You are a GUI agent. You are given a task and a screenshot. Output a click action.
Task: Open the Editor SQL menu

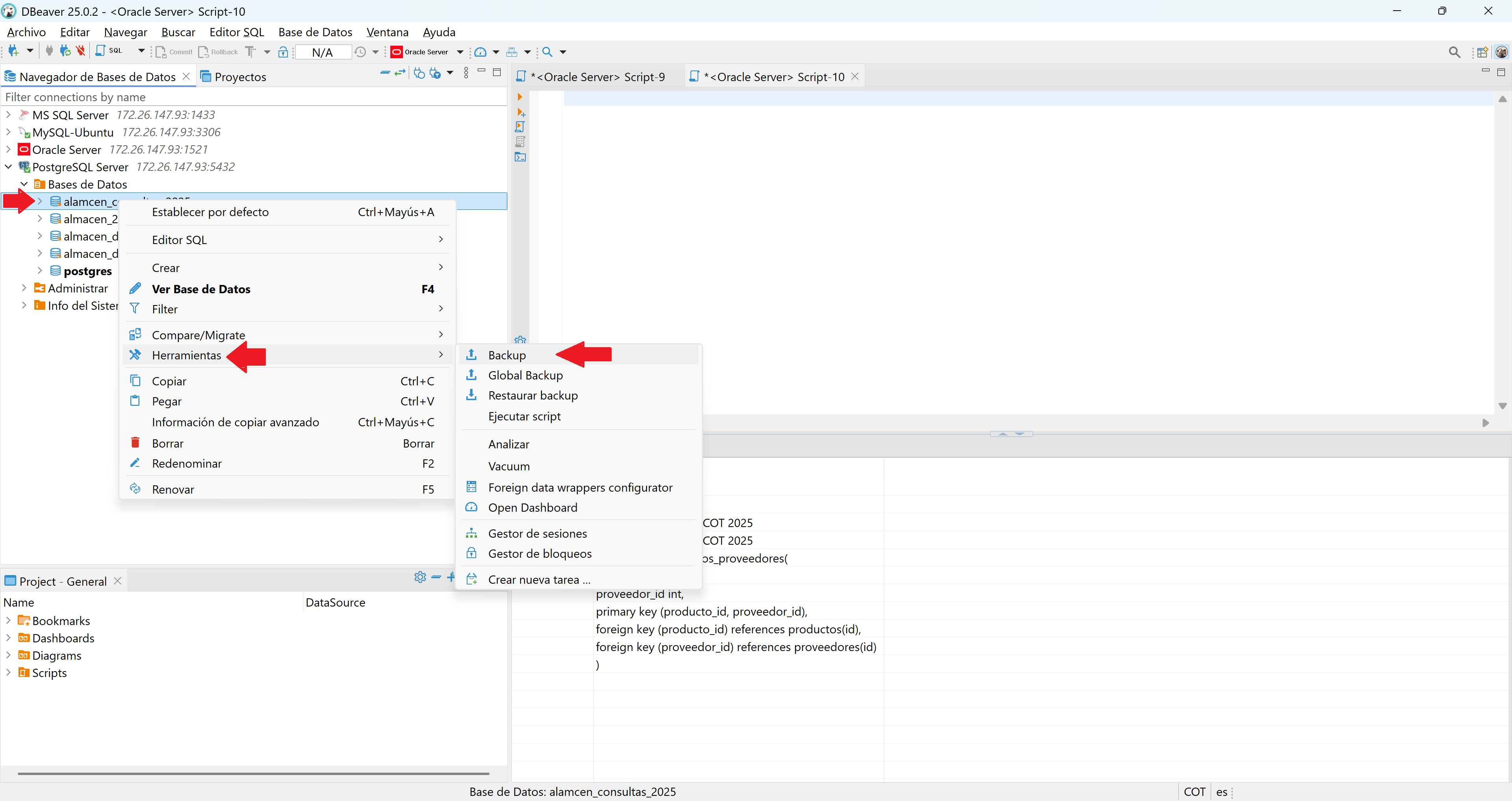pos(237,32)
